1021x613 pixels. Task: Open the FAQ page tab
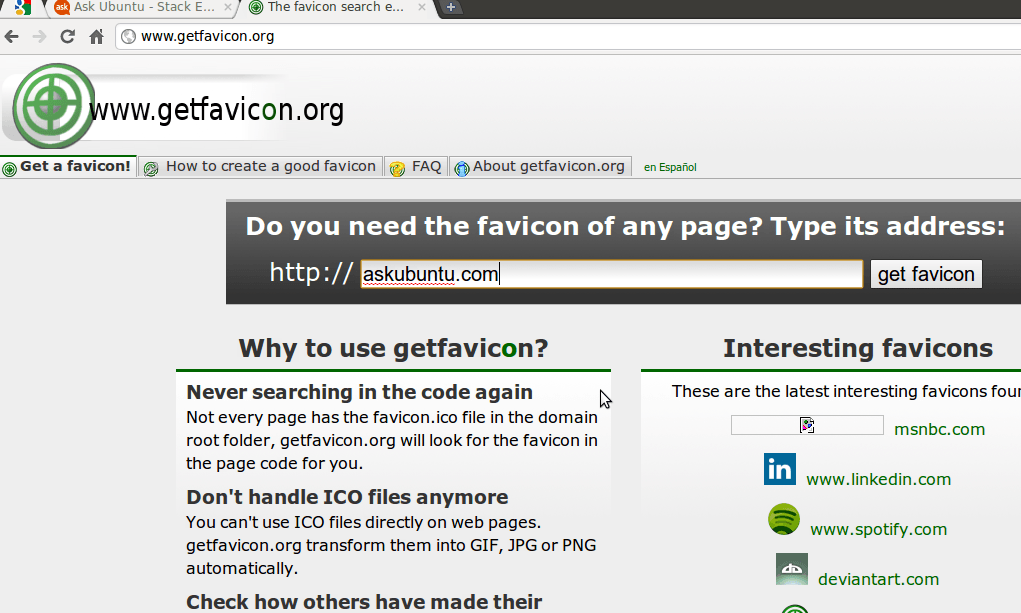pos(416,167)
